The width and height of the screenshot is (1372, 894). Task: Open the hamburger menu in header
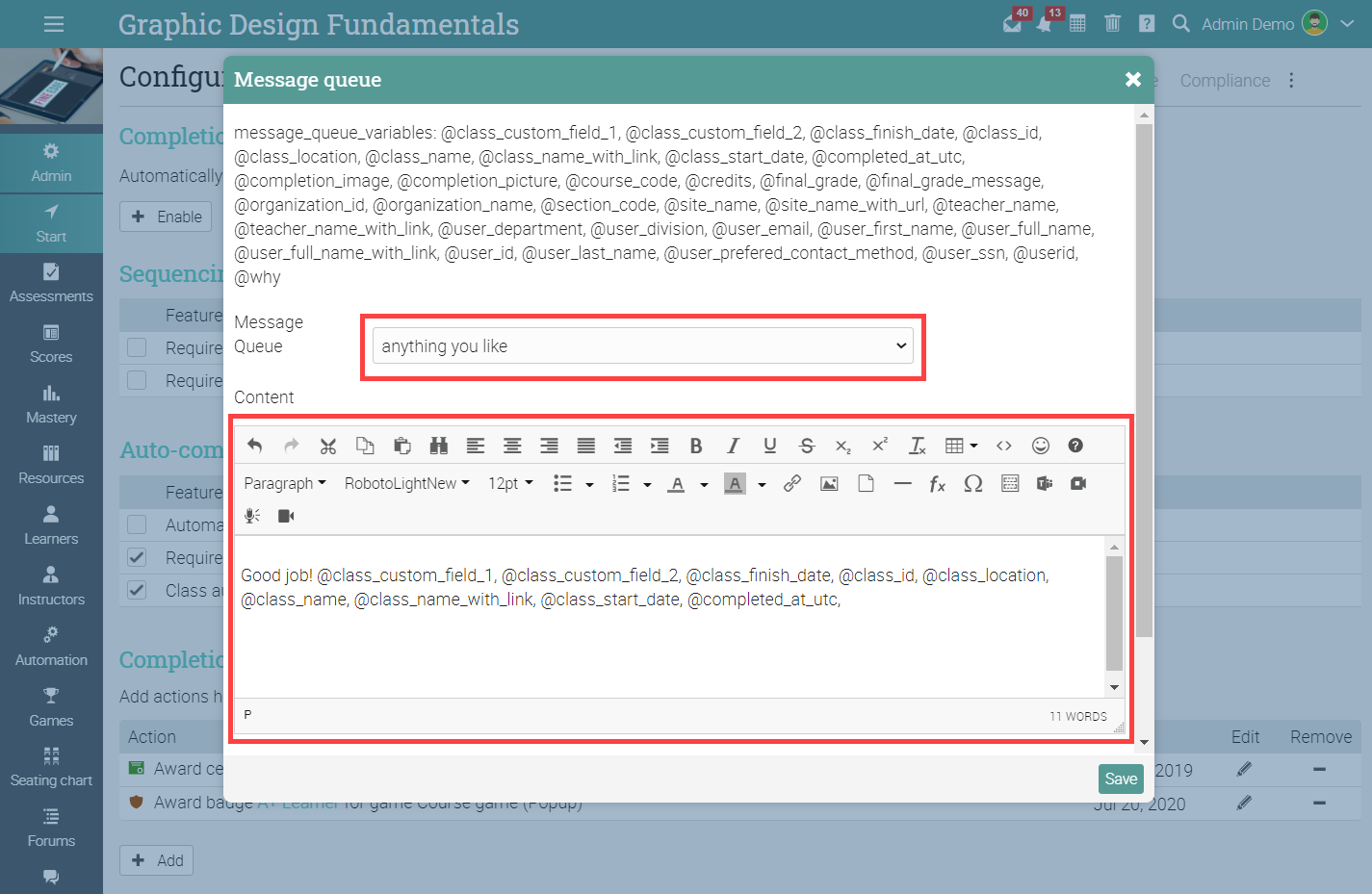click(54, 24)
